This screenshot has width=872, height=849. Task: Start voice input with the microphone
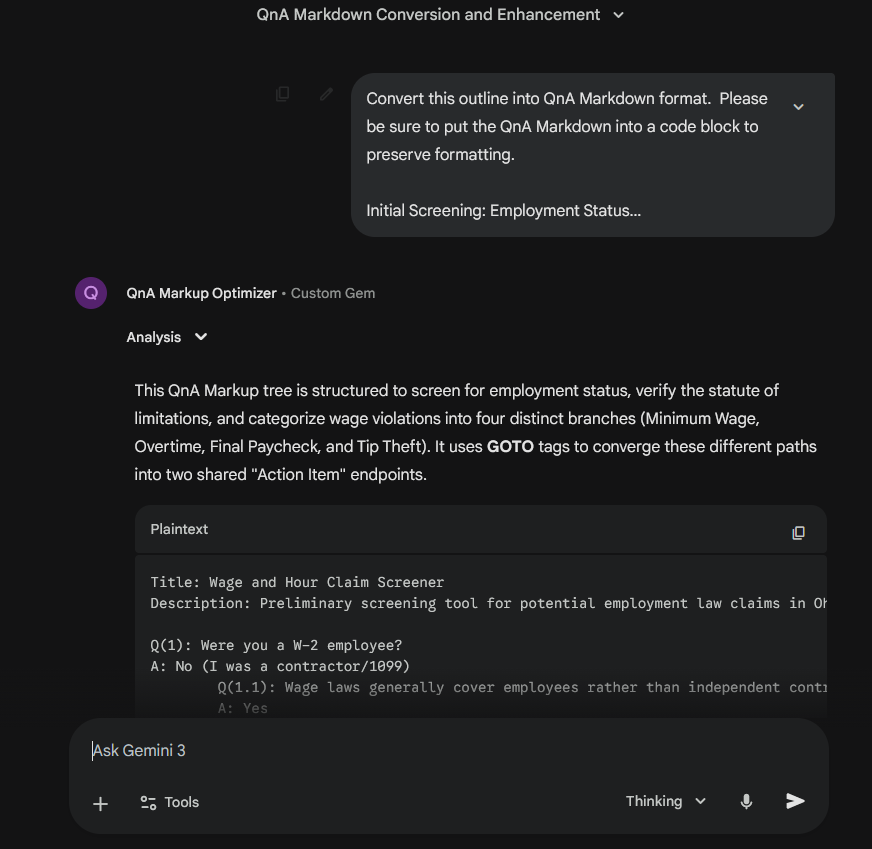coord(746,801)
